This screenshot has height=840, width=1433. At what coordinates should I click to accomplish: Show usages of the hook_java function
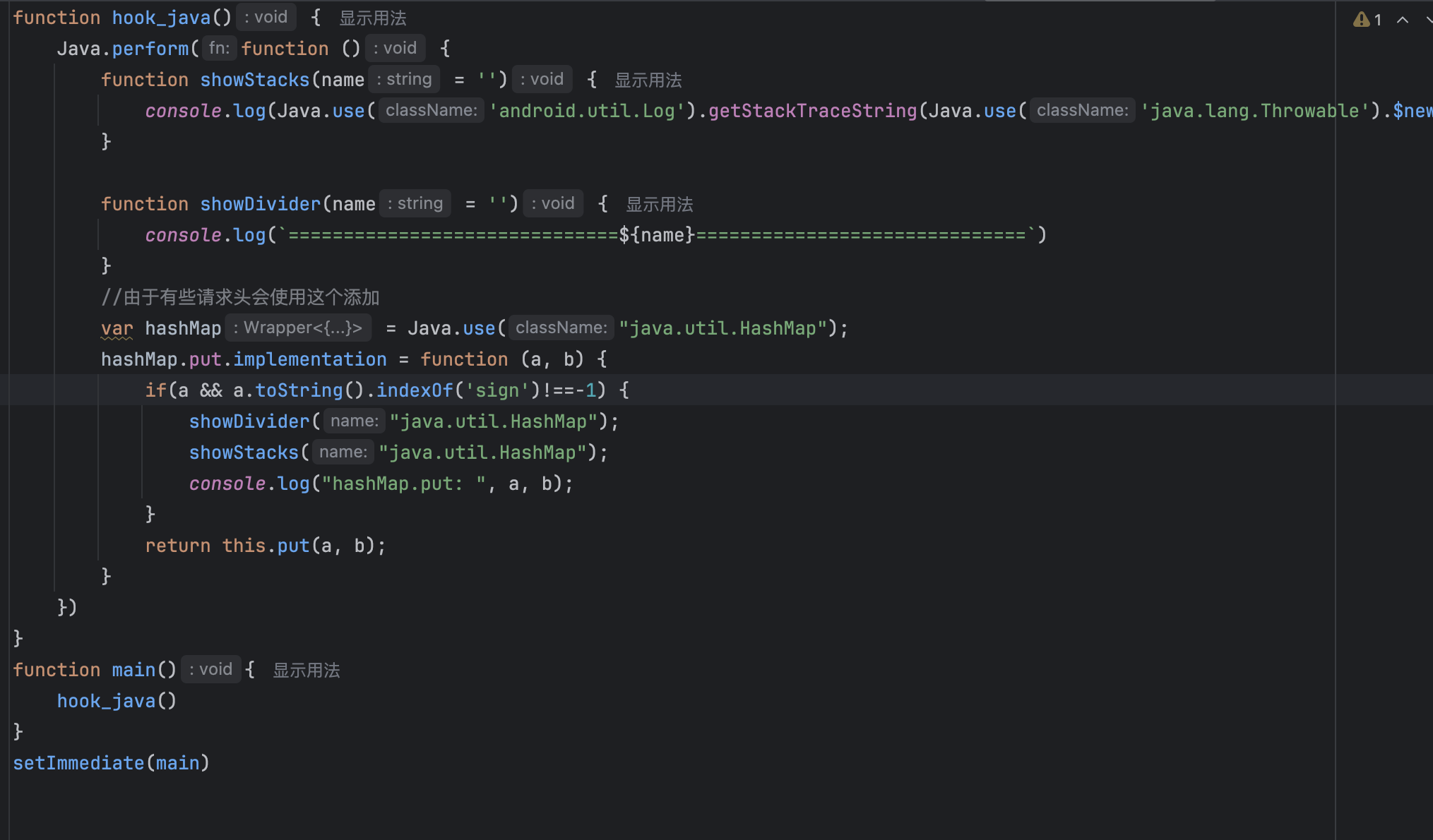372,18
